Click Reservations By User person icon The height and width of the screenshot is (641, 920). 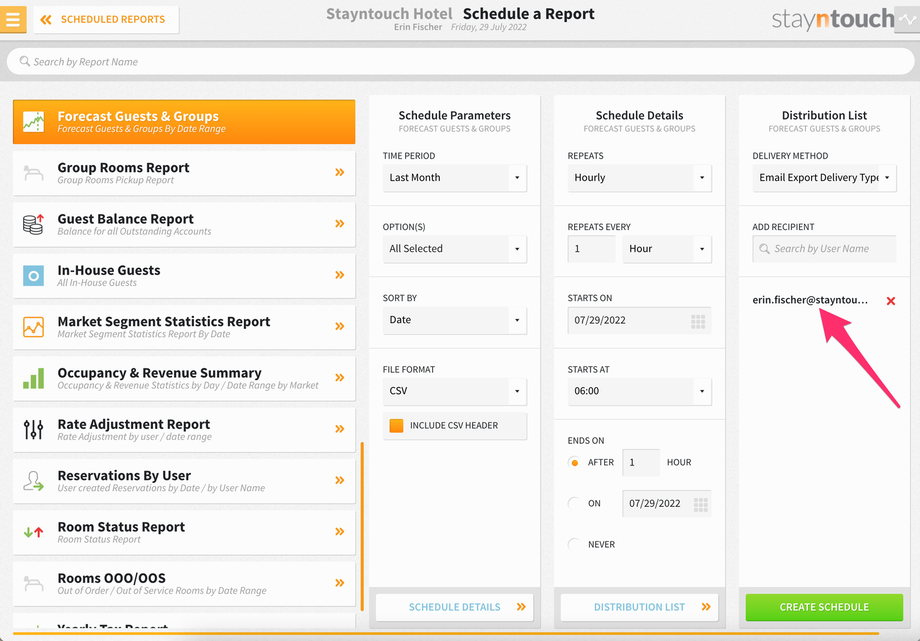(x=33, y=481)
